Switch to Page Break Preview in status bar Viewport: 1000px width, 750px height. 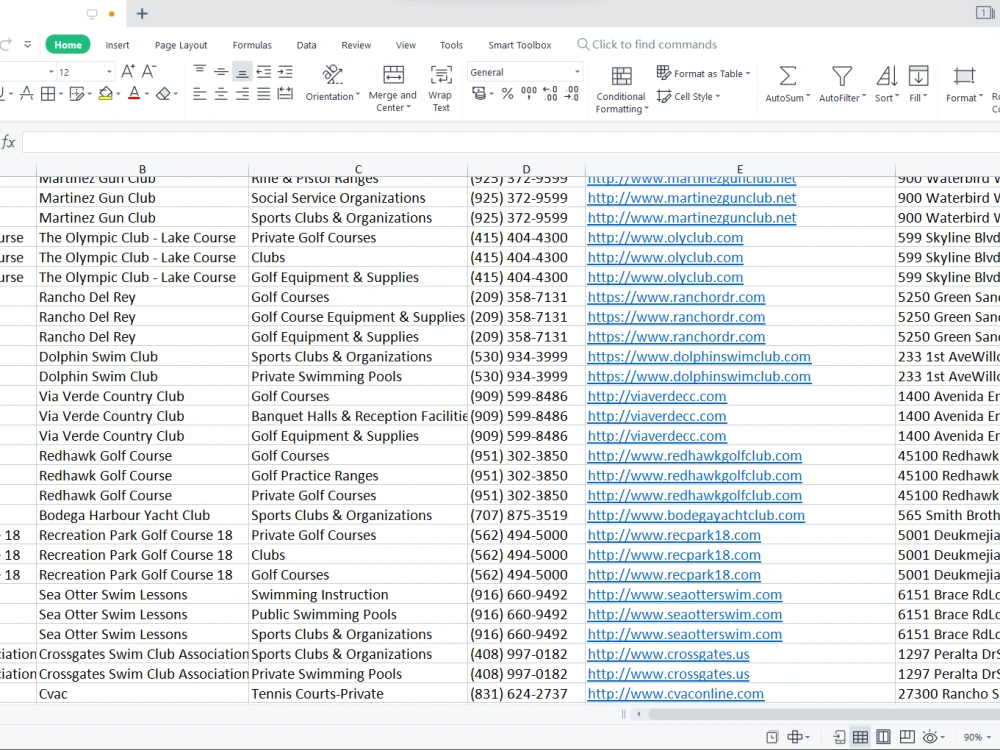[906, 737]
